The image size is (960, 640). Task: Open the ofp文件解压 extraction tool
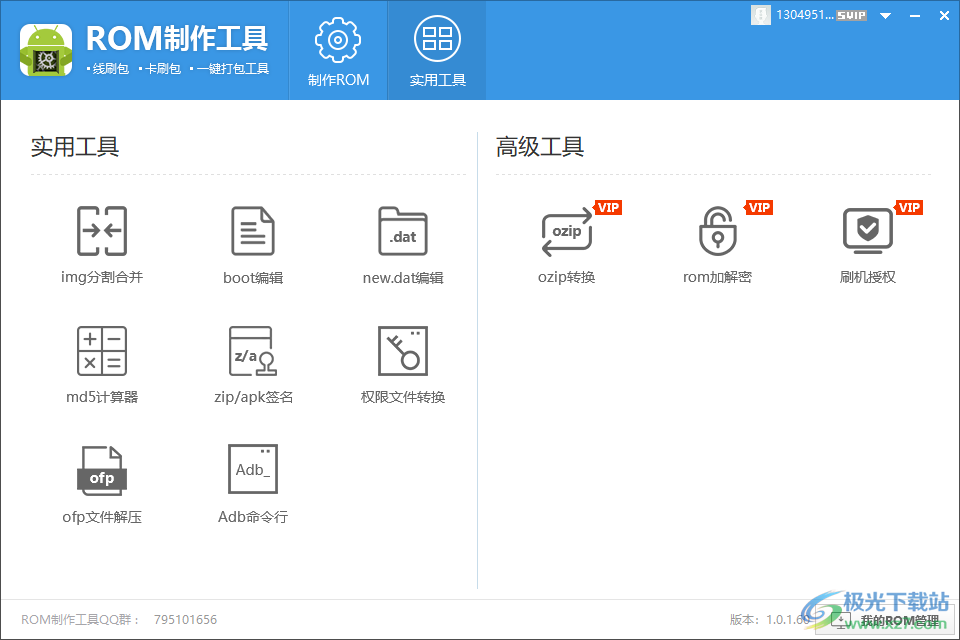point(101,481)
